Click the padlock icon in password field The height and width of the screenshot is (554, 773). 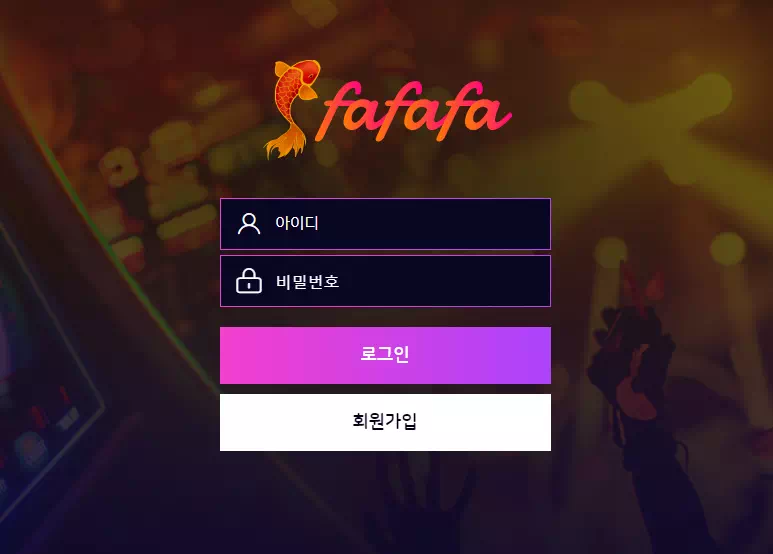coord(249,281)
